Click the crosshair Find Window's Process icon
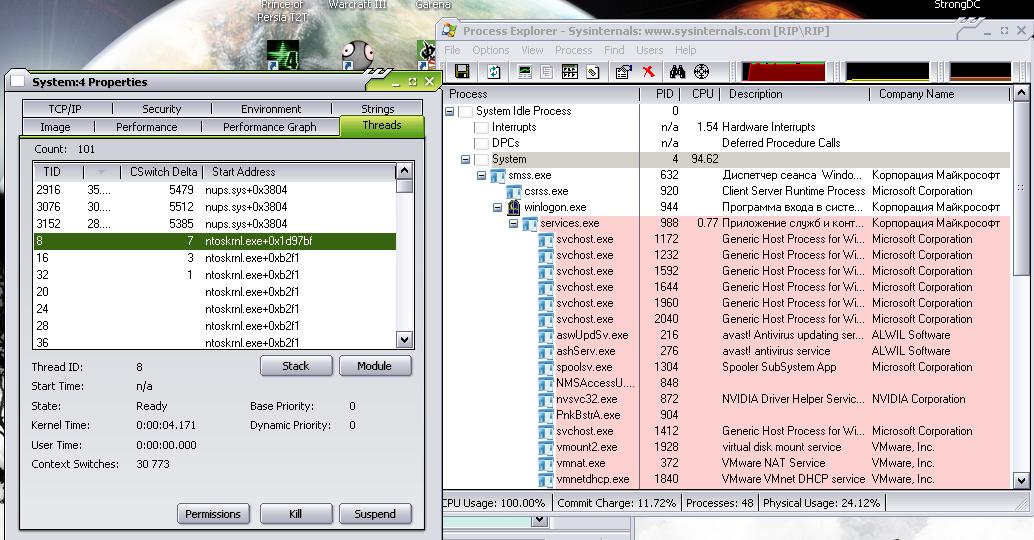Viewport: 1034px width, 540px height. pyautogui.click(x=701, y=72)
